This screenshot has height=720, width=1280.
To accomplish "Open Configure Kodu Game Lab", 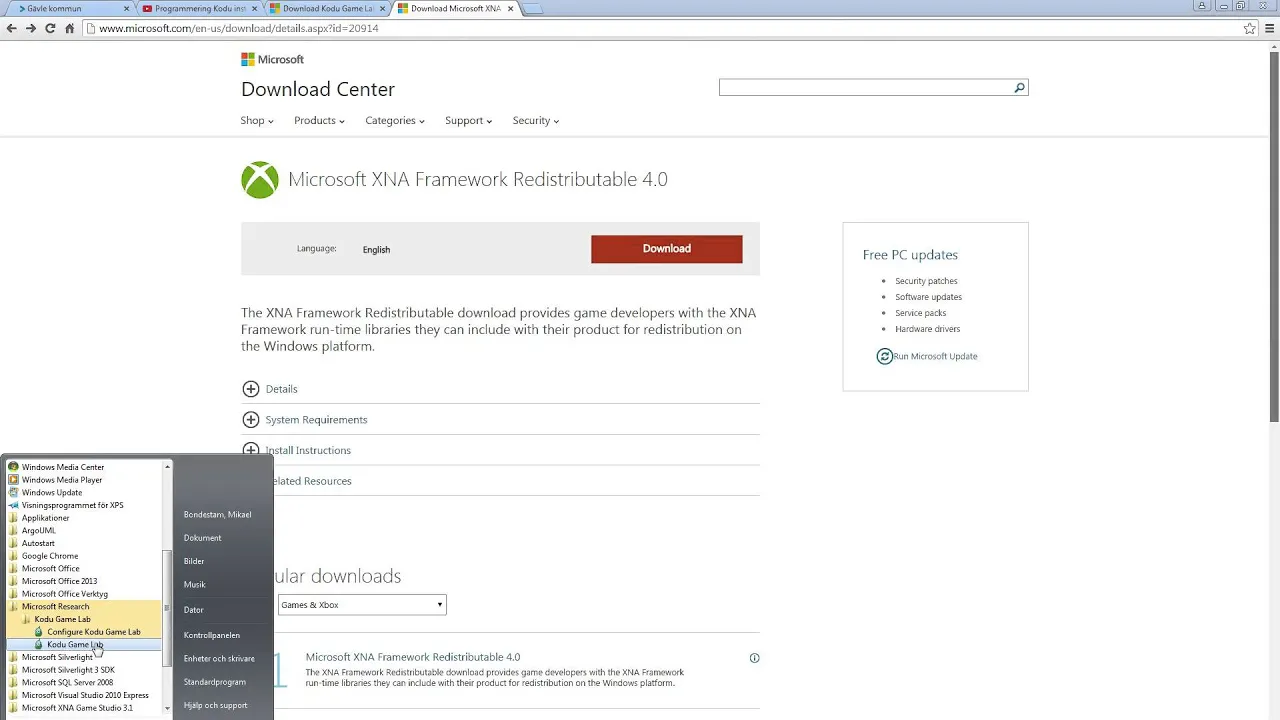I will [x=94, y=632].
